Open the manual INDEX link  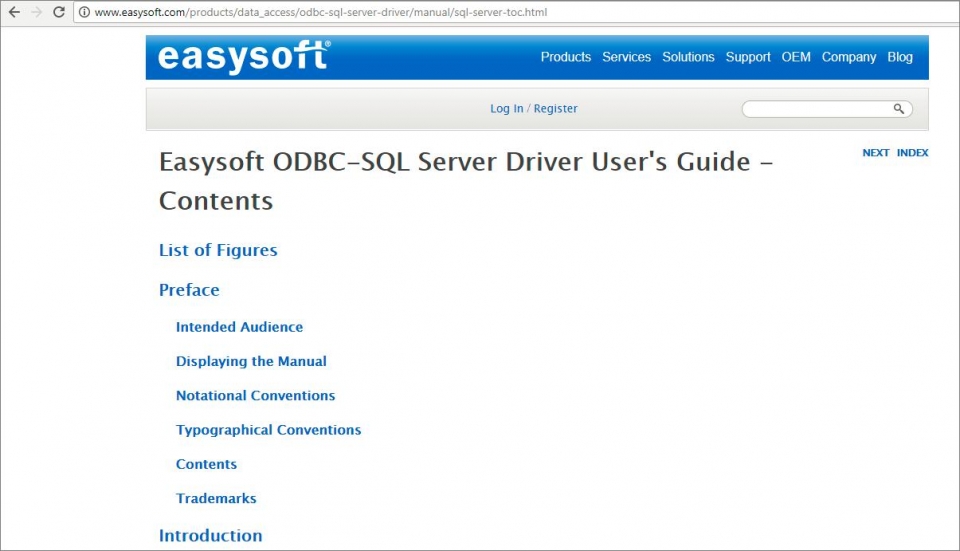(912, 153)
